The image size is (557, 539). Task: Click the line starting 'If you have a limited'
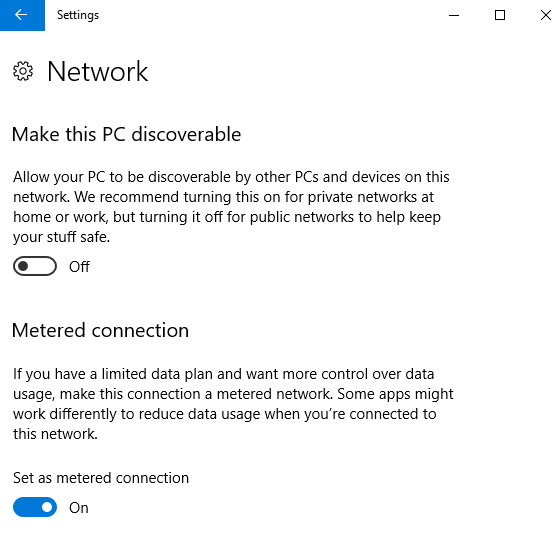(x=223, y=374)
